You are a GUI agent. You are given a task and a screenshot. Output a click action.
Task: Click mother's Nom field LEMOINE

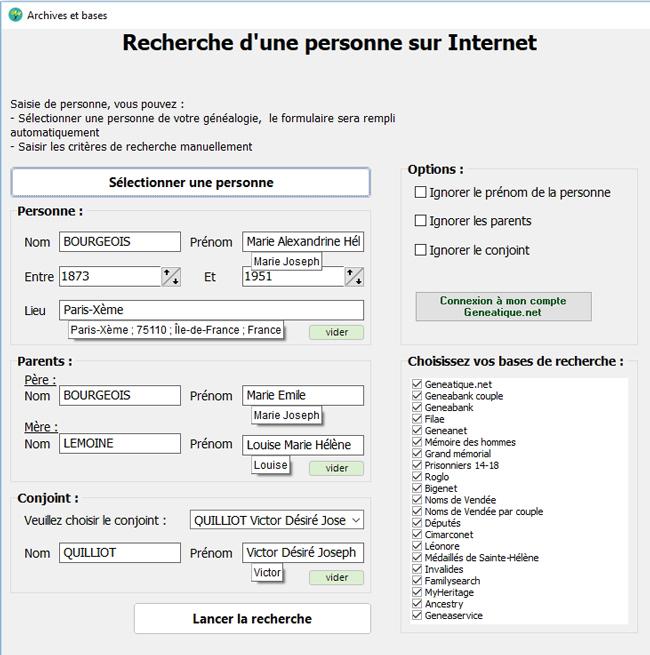pyautogui.click(x=120, y=443)
